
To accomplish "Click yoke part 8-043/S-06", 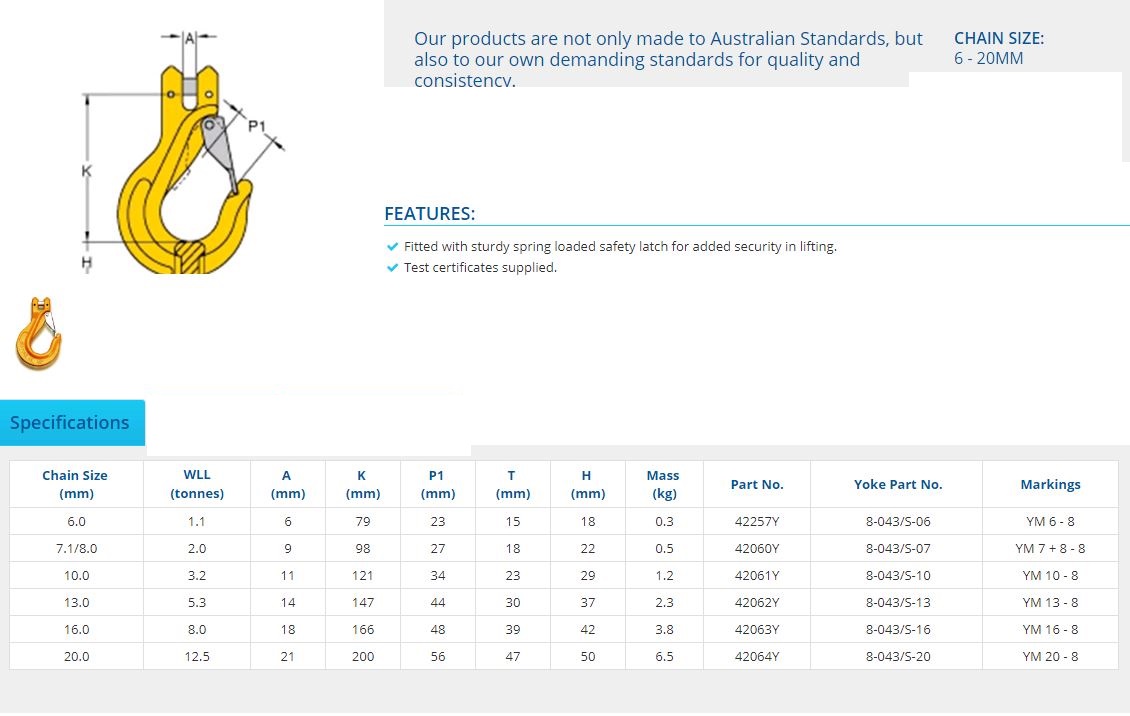I will [898, 522].
